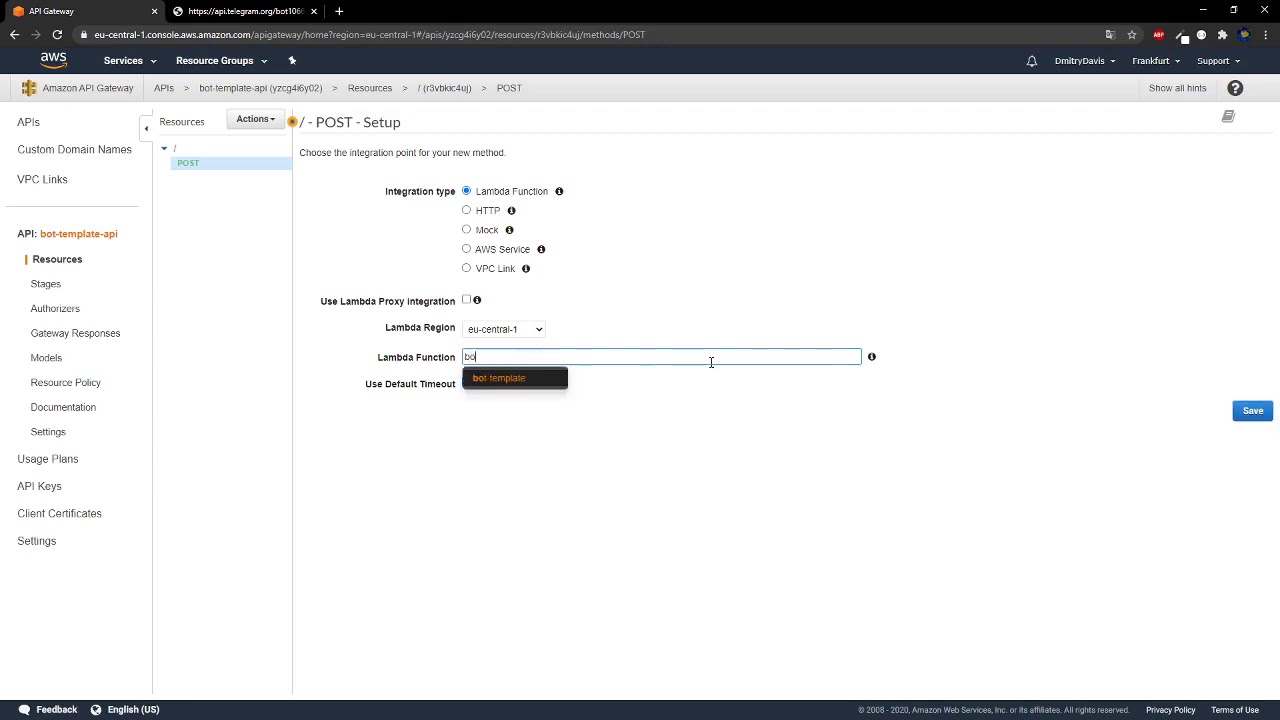This screenshot has height=720, width=1280.
Task: Open a new browser tab
Action: 339,11
